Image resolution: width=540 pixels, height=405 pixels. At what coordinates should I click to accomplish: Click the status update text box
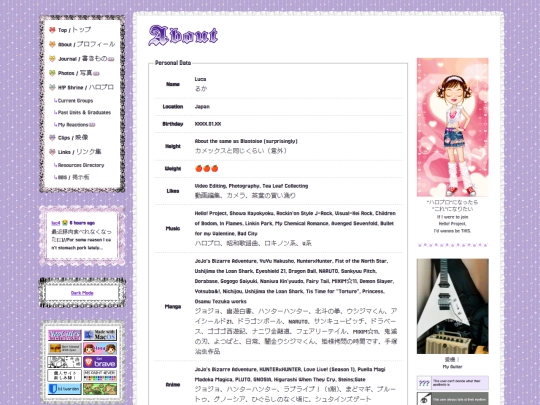(82, 236)
